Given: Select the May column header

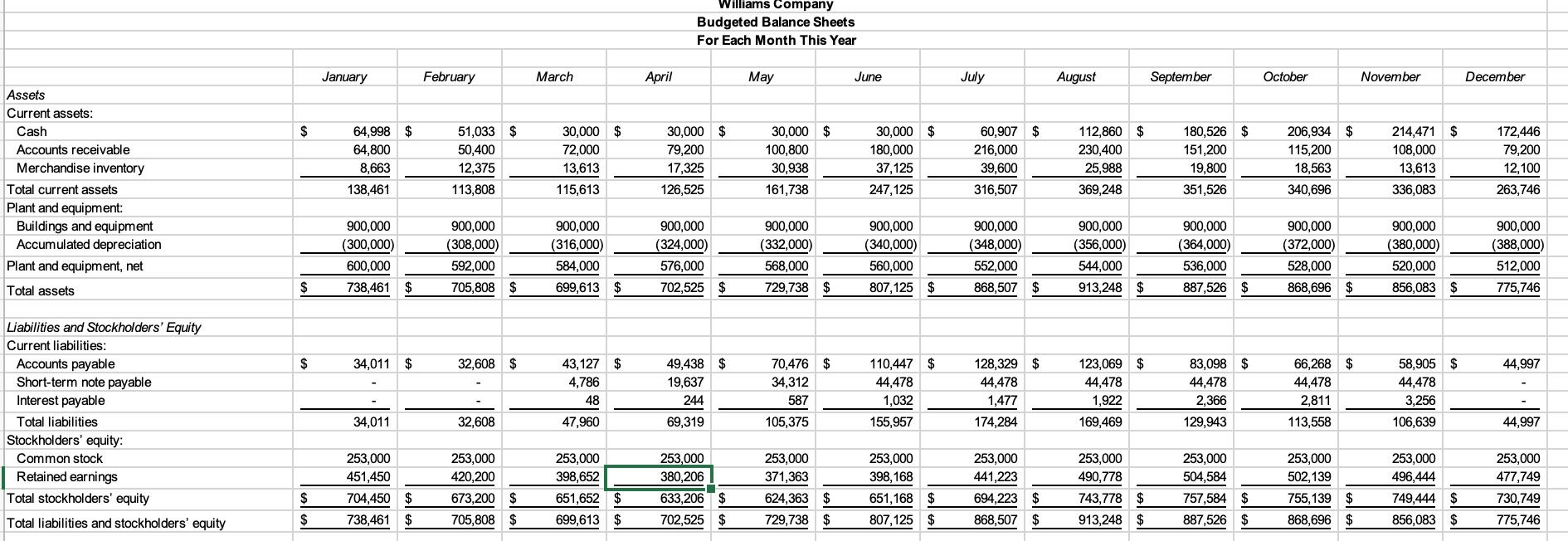Looking at the screenshot, I should (761, 76).
